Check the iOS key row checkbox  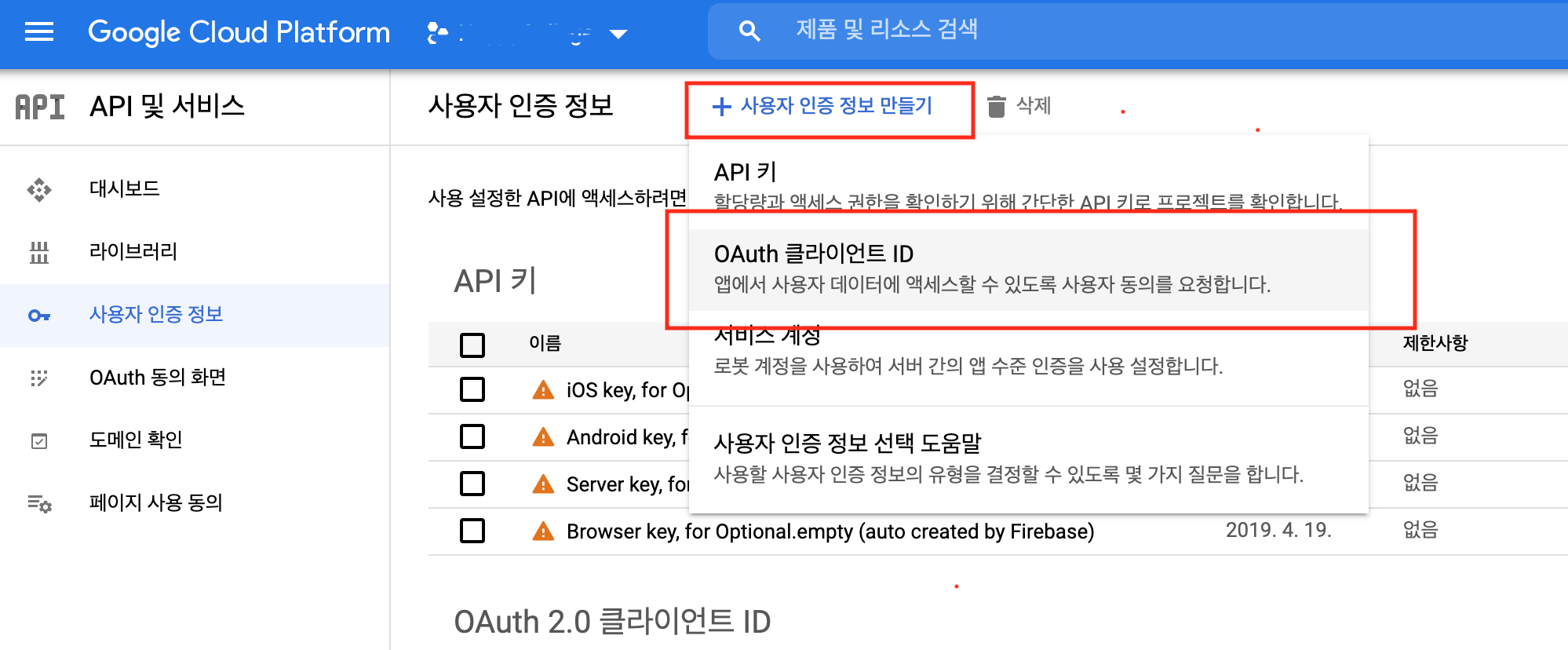(472, 389)
